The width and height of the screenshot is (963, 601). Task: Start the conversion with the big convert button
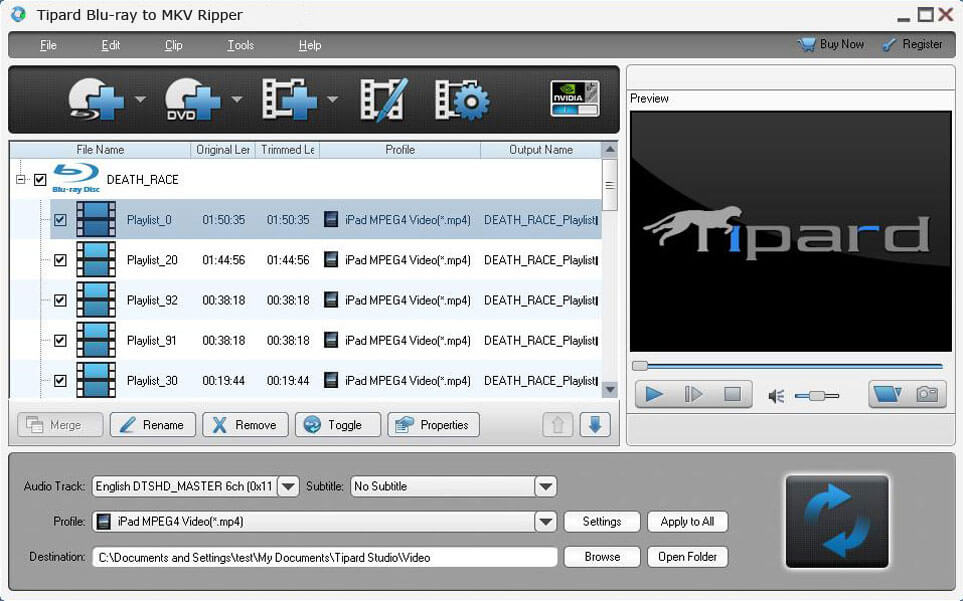click(x=836, y=521)
